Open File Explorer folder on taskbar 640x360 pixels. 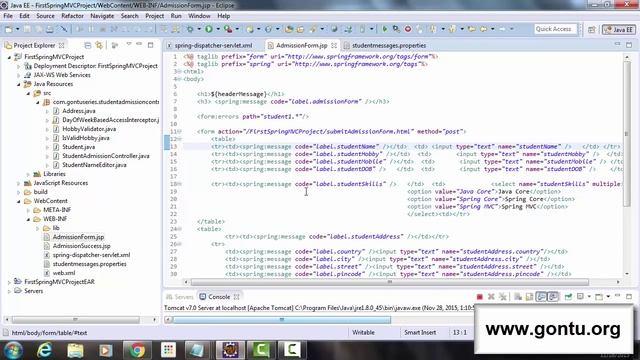tap(75, 350)
